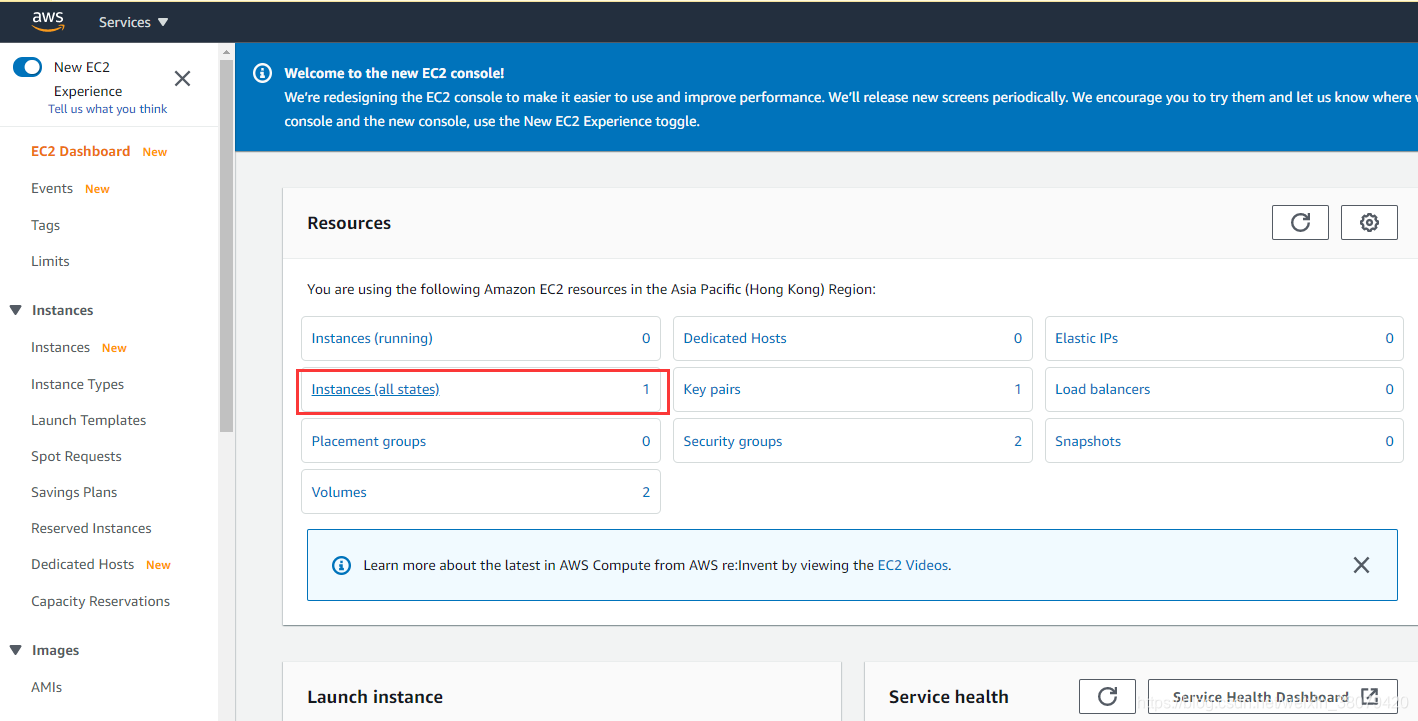
Task: Go to Reserved Instances
Action: point(91,528)
